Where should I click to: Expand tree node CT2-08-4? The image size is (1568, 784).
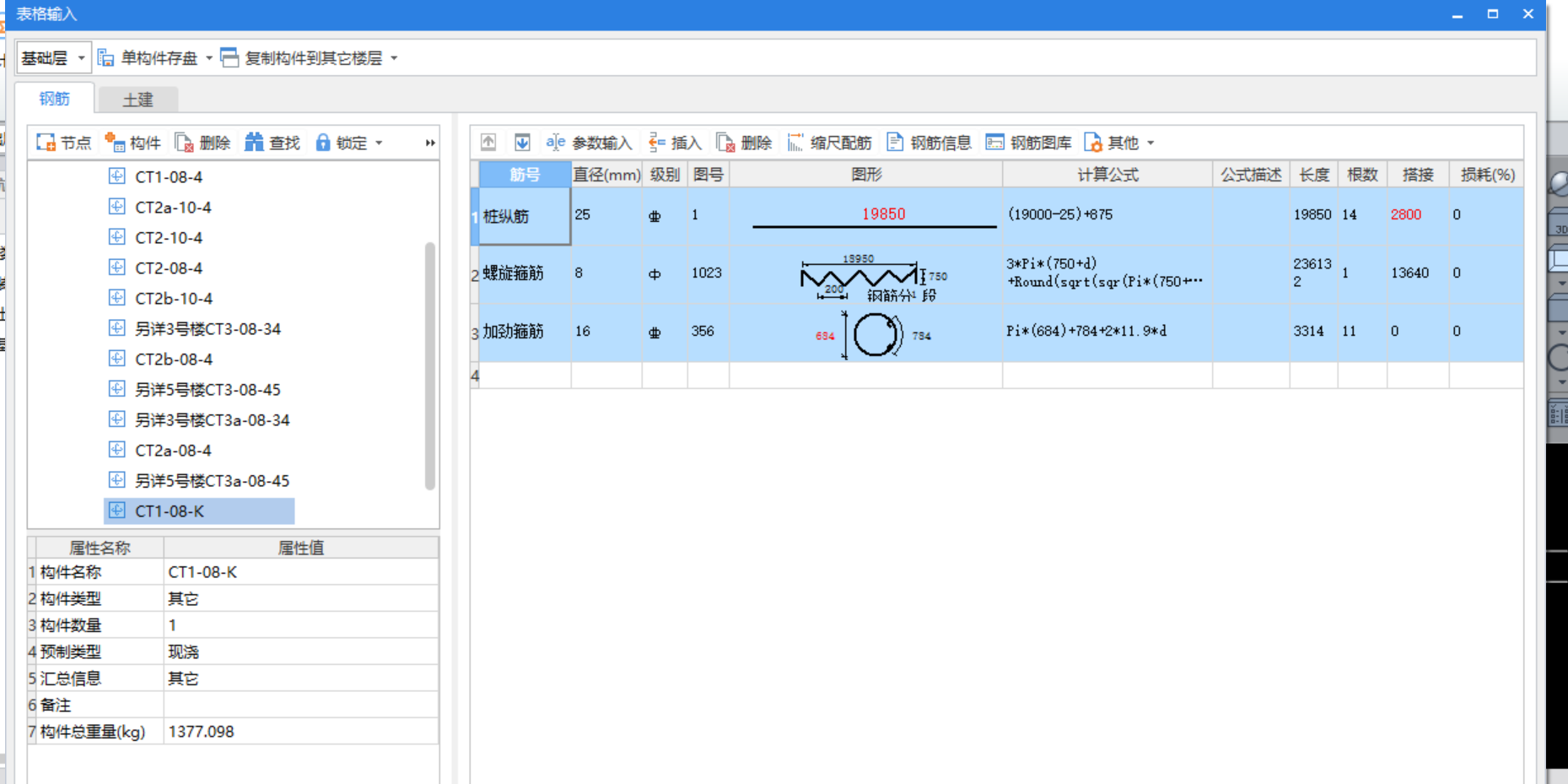coord(117,268)
